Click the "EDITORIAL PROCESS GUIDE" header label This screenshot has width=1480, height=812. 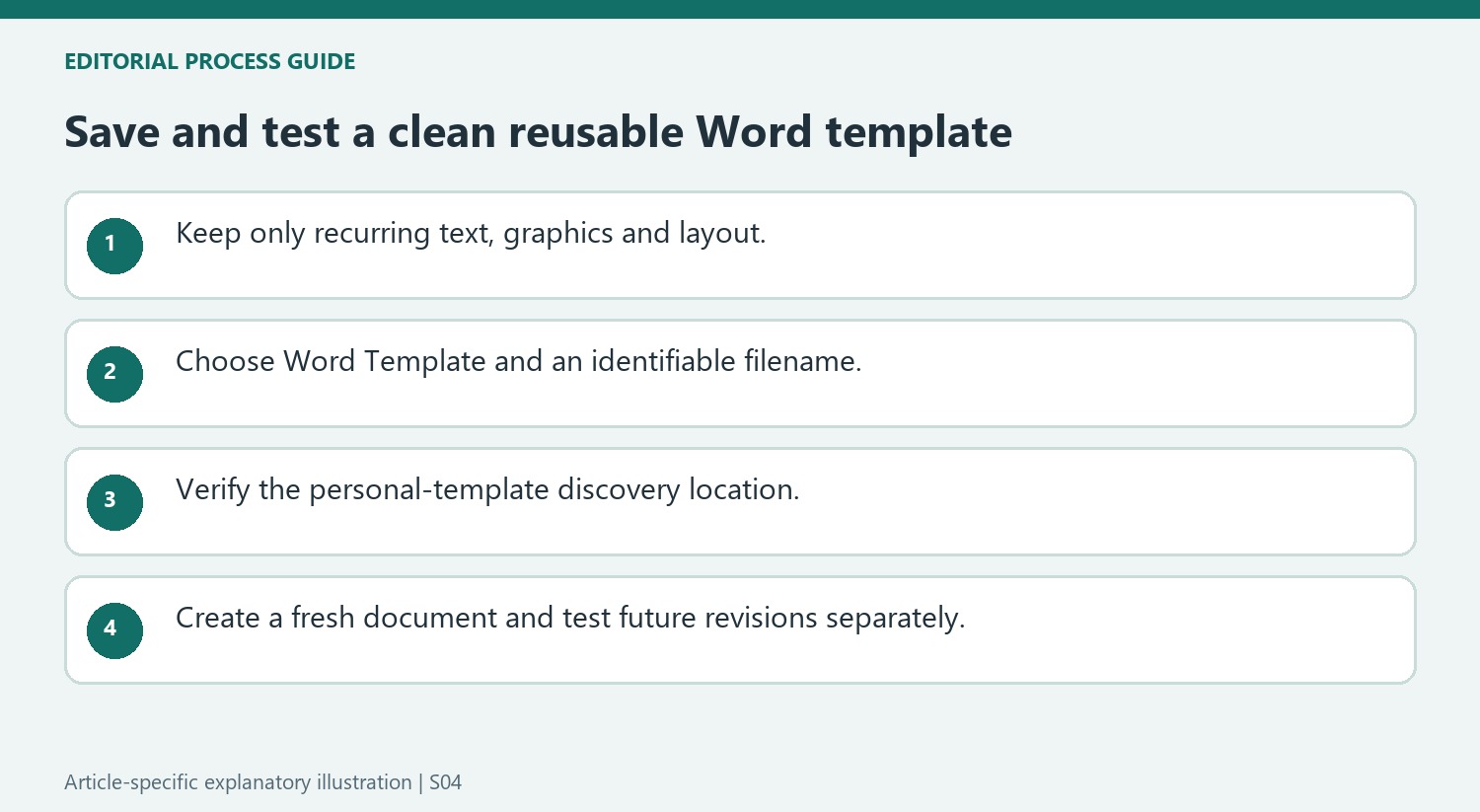tap(209, 61)
